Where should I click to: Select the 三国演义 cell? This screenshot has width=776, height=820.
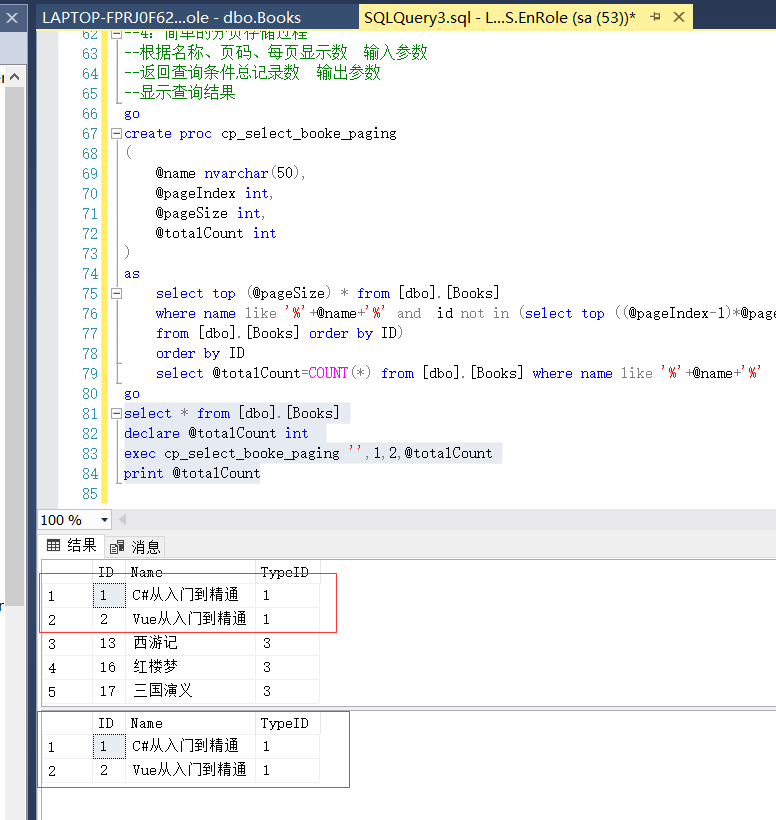190,691
